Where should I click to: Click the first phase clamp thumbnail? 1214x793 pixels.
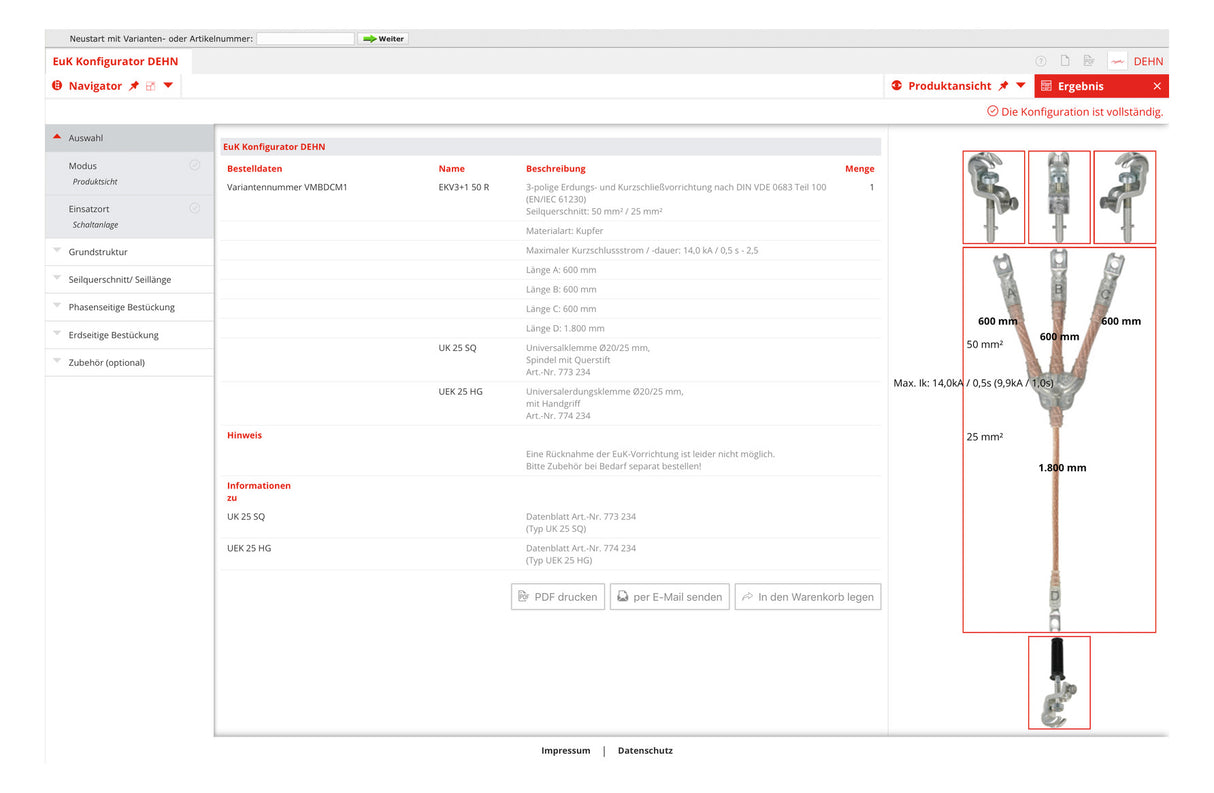[994, 197]
